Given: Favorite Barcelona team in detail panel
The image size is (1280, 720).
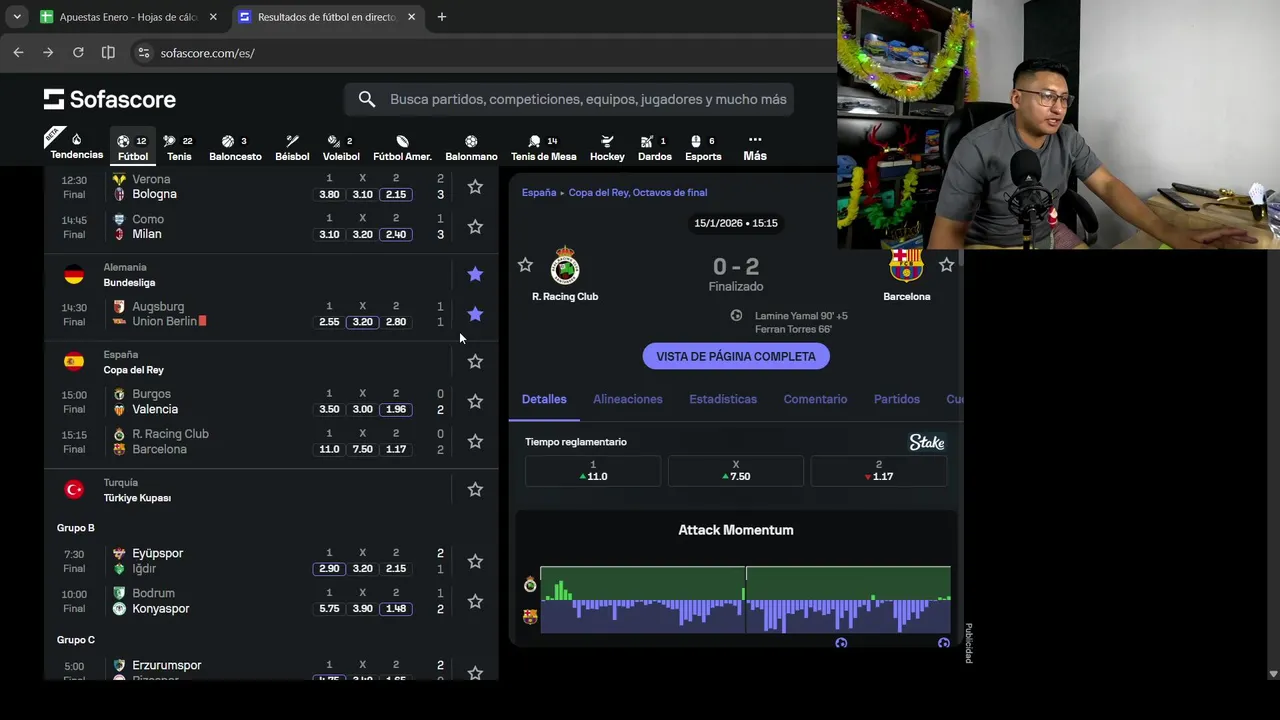Looking at the screenshot, I should point(946,265).
